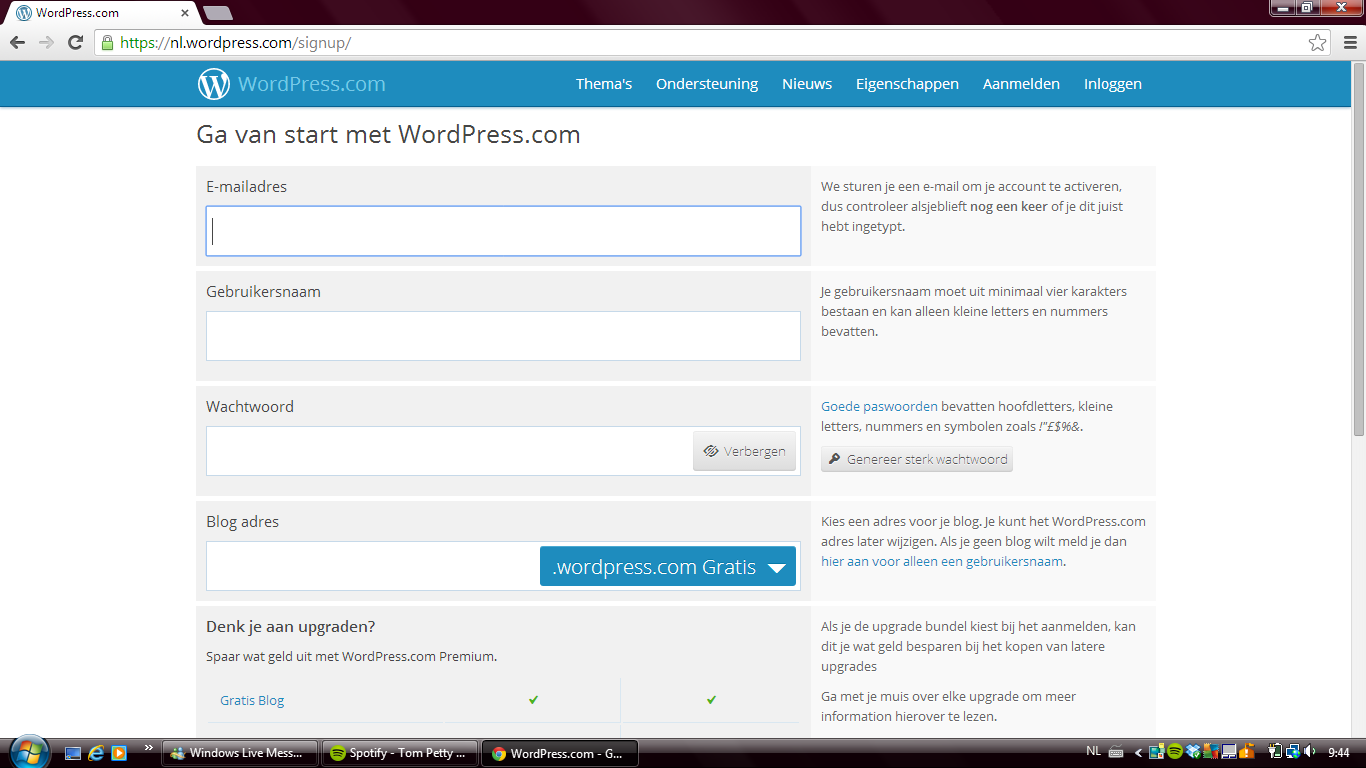Viewport: 1366px width, 768px height.
Task: Open Internet Explorer from quick launch
Action: click(96, 753)
